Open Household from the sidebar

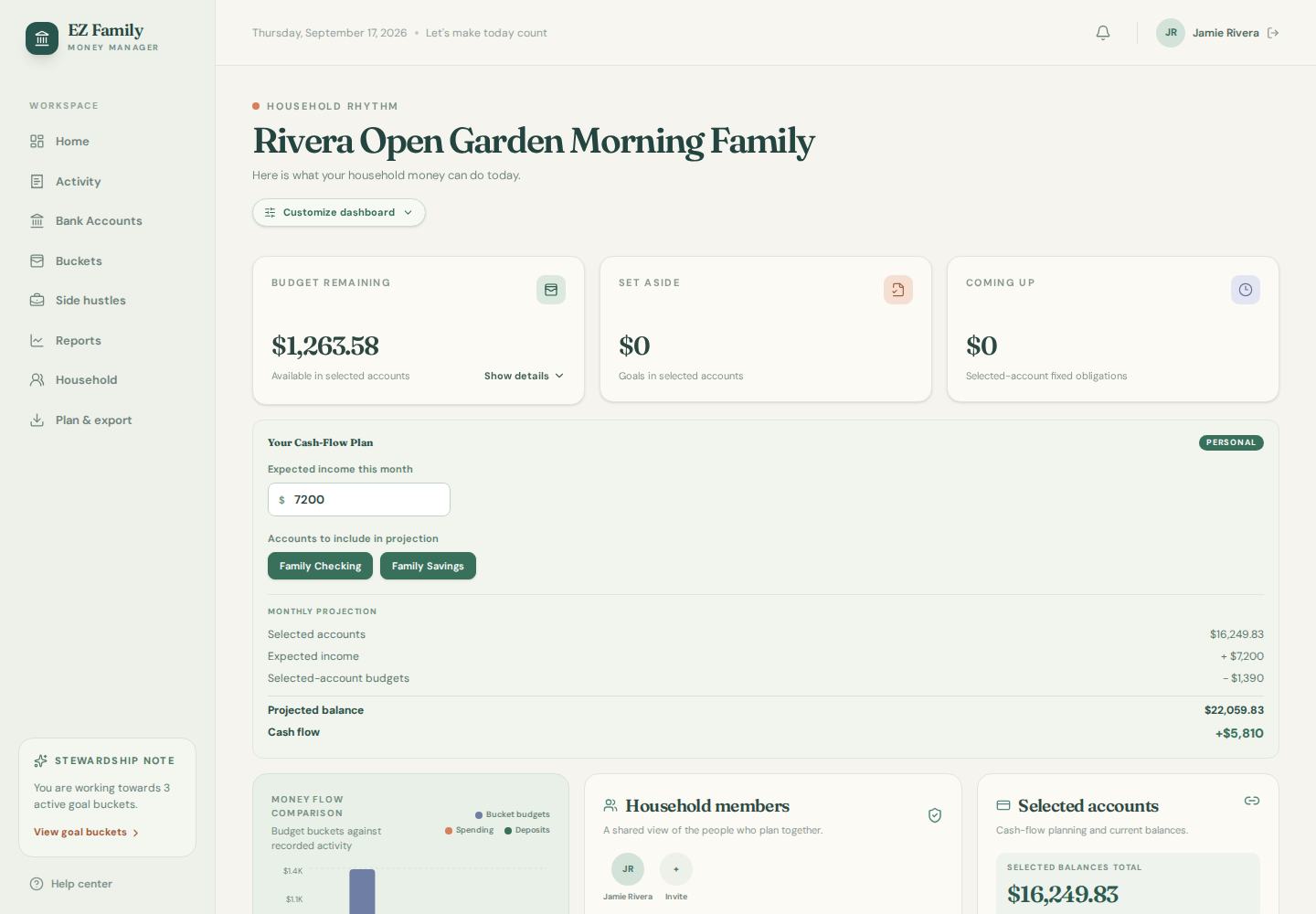pos(108,380)
